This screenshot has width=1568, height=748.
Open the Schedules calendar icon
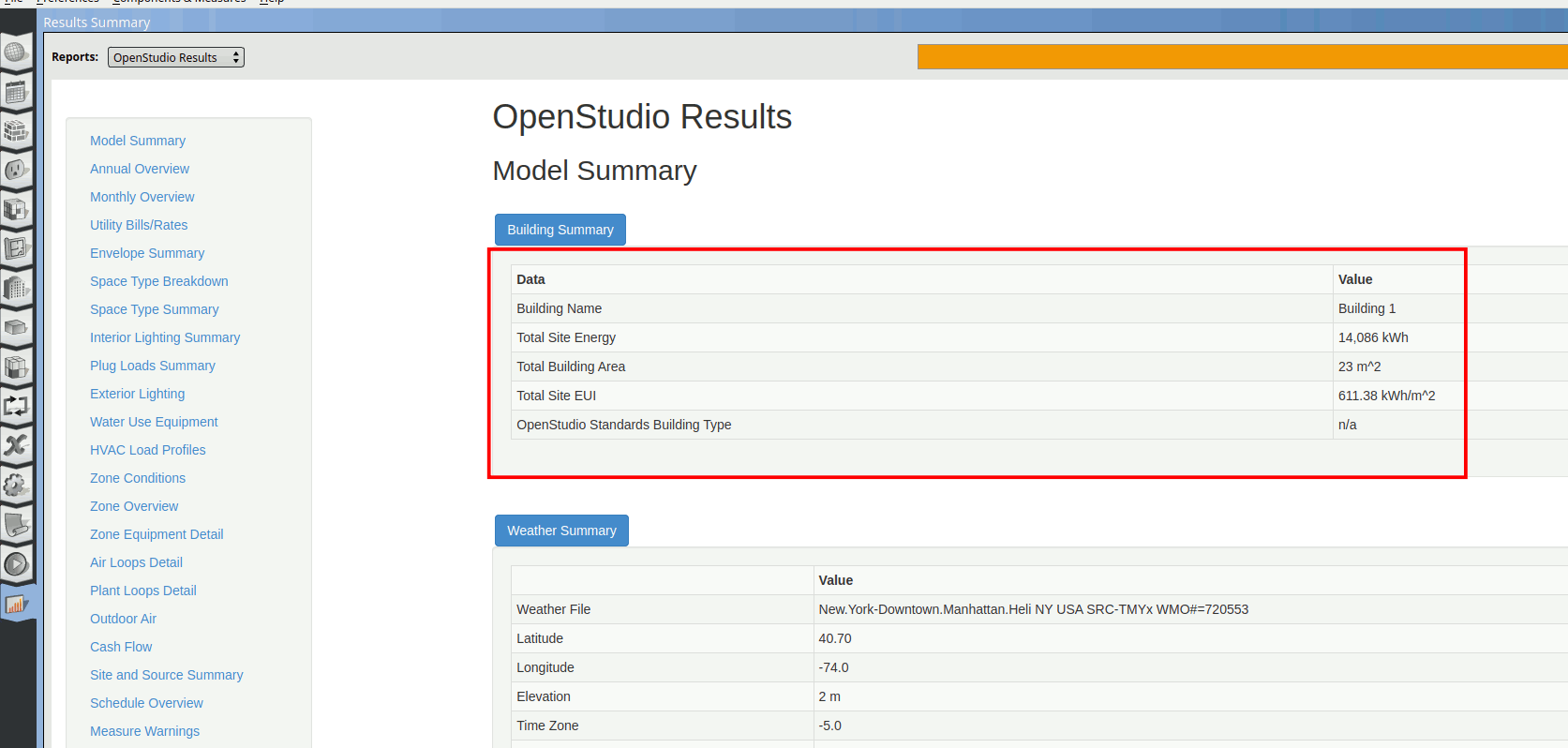pos(16,92)
